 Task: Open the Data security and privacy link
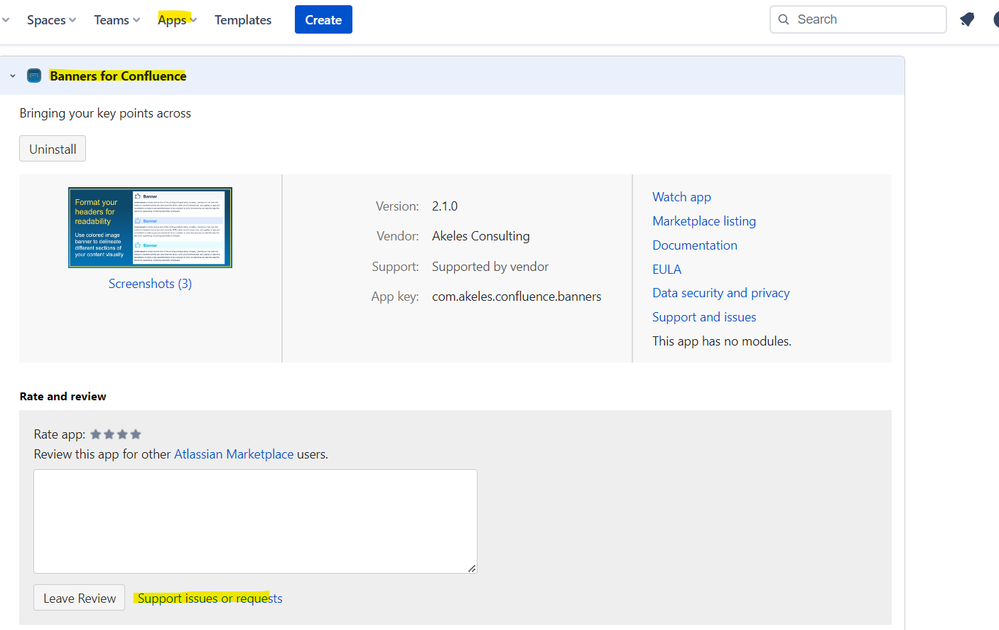[721, 293]
